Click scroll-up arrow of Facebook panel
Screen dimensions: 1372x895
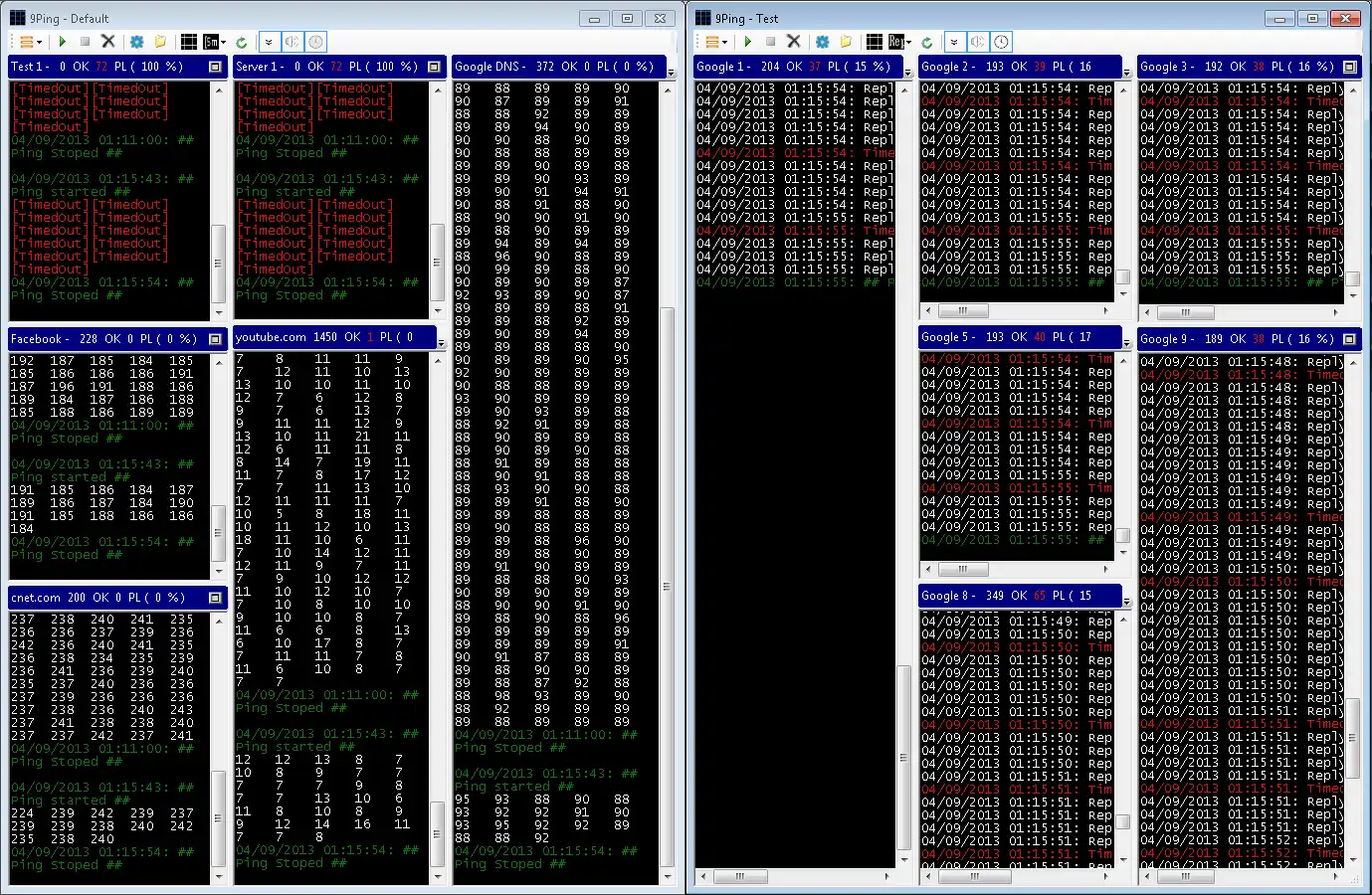click(218, 361)
